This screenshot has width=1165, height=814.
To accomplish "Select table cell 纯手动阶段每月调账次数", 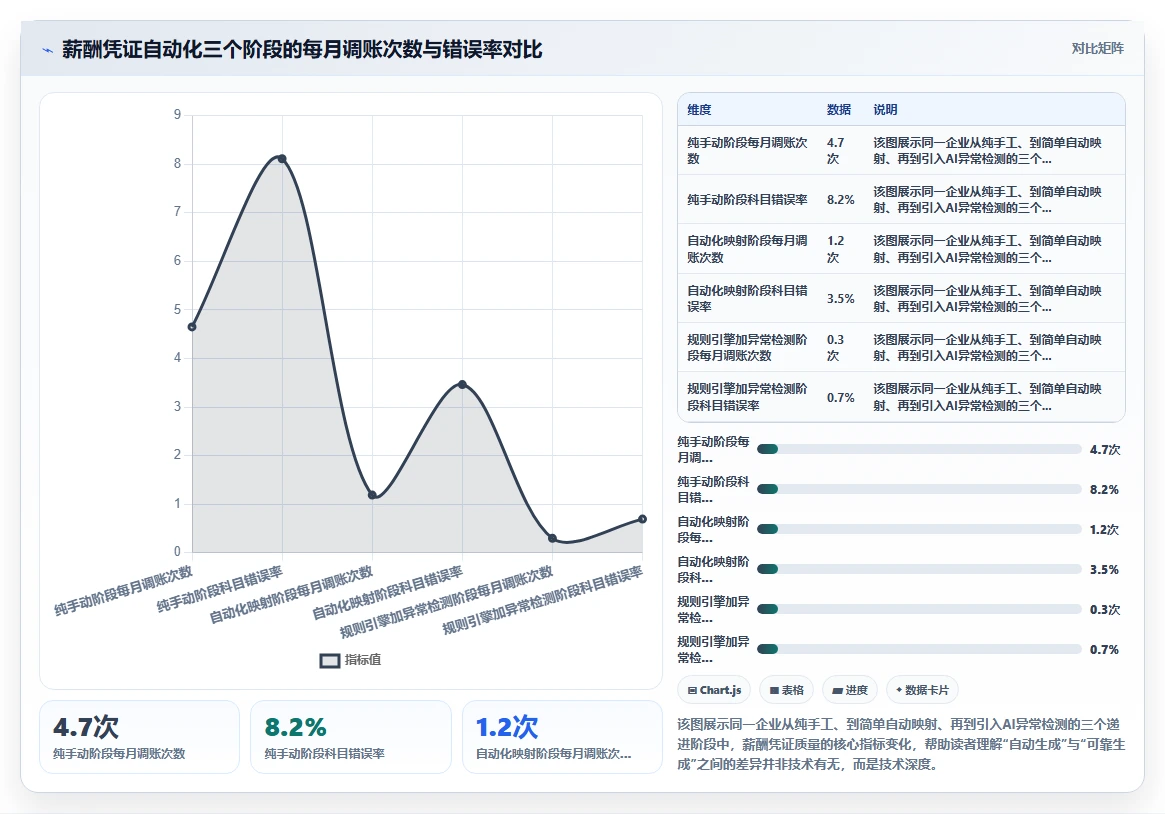I will (747, 151).
